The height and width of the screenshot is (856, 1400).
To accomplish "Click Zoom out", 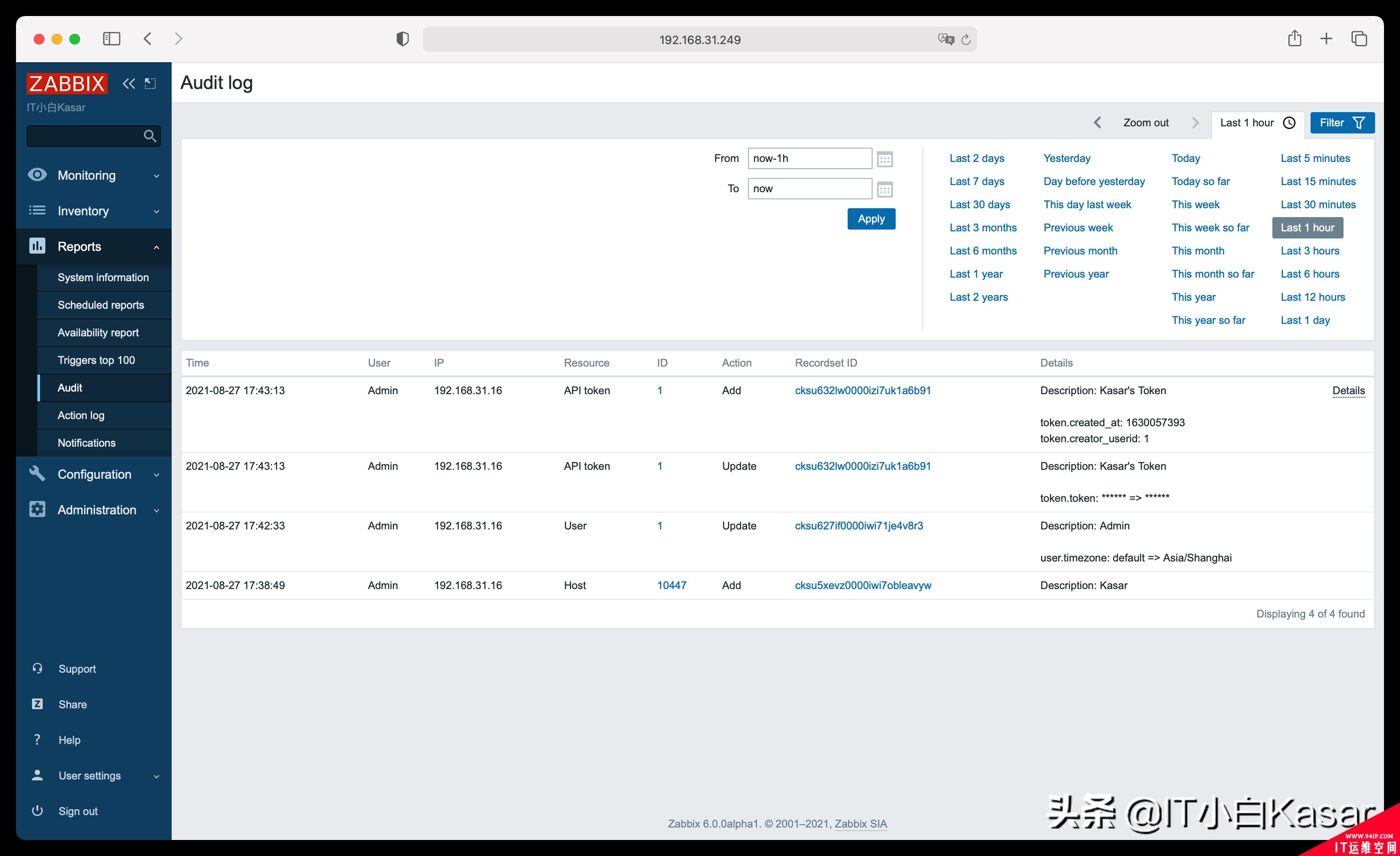I will (x=1146, y=123).
